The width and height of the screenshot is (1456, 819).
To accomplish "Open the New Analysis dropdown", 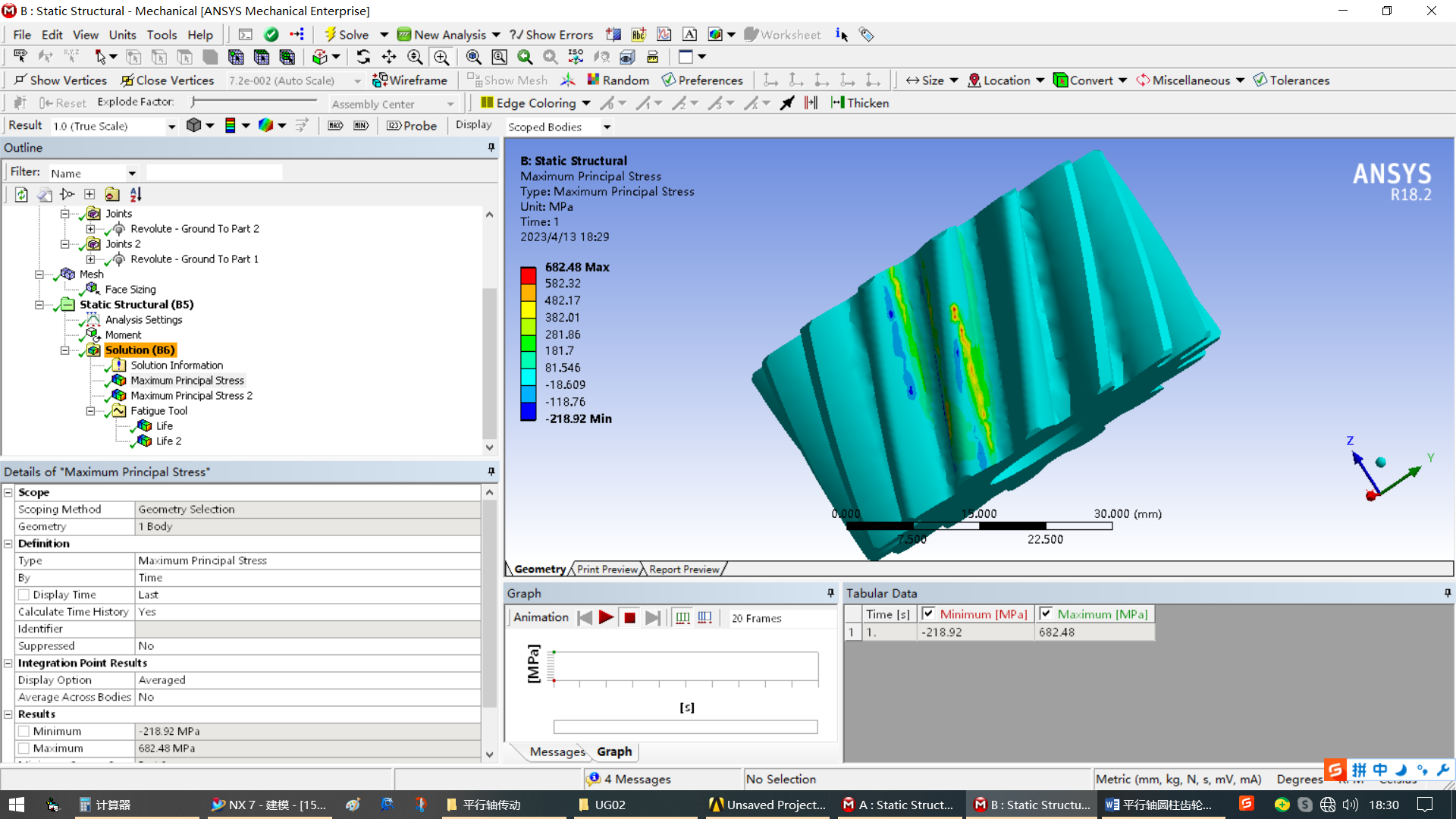I will coord(495,35).
